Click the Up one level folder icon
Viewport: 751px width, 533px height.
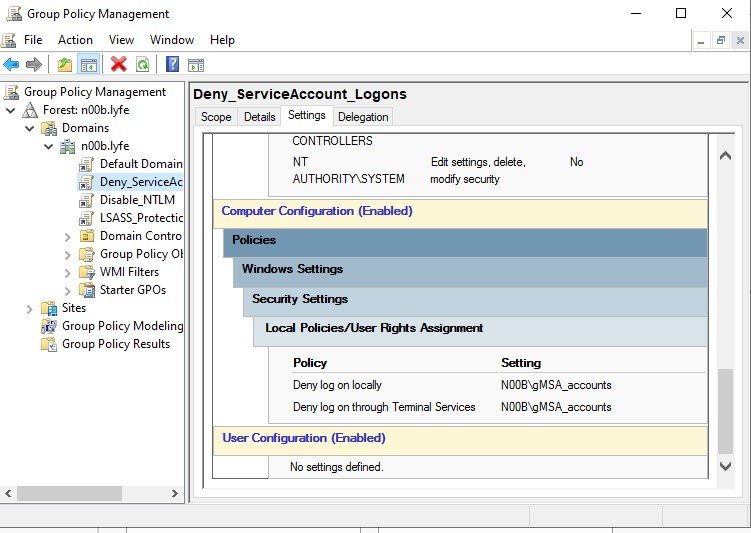pyautogui.click(x=65, y=64)
